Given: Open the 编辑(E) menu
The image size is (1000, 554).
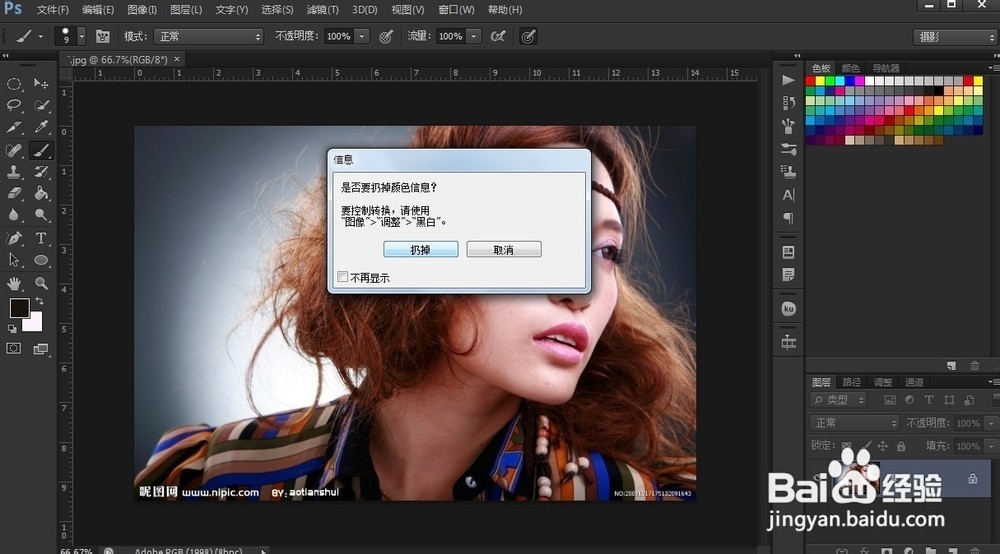Looking at the screenshot, I should tap(98, 10).
